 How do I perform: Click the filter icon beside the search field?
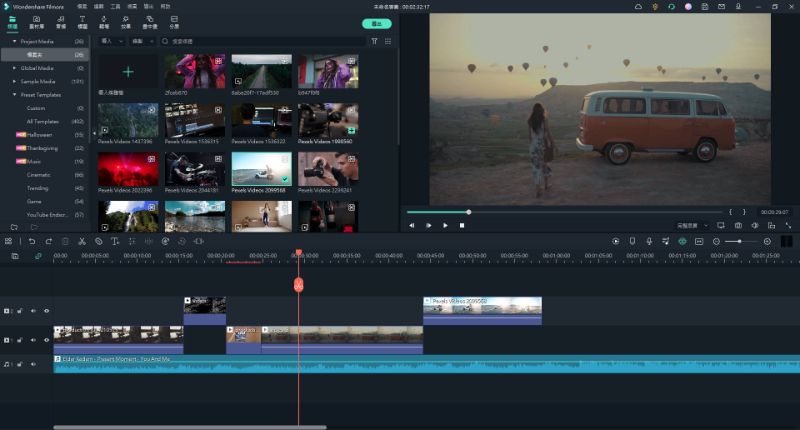pyautogui.click(x=374, y=41)
